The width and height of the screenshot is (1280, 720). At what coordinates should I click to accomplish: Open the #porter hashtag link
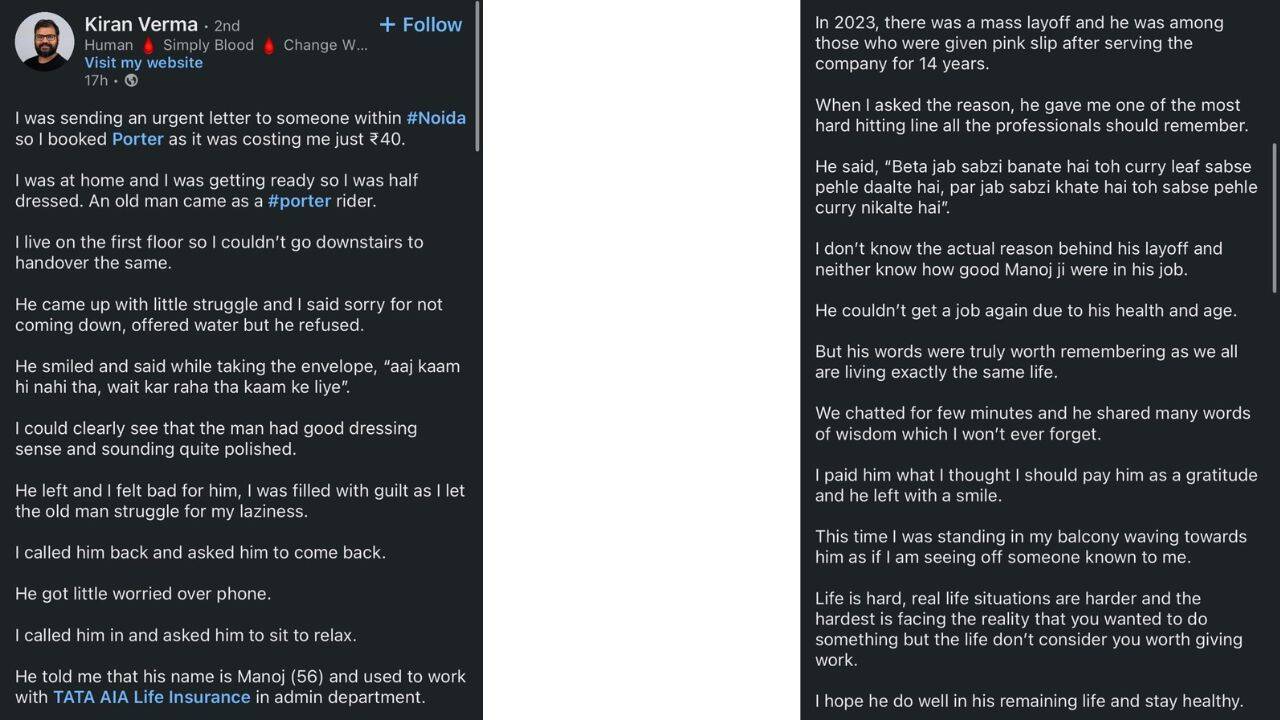[x=299, y=201]
